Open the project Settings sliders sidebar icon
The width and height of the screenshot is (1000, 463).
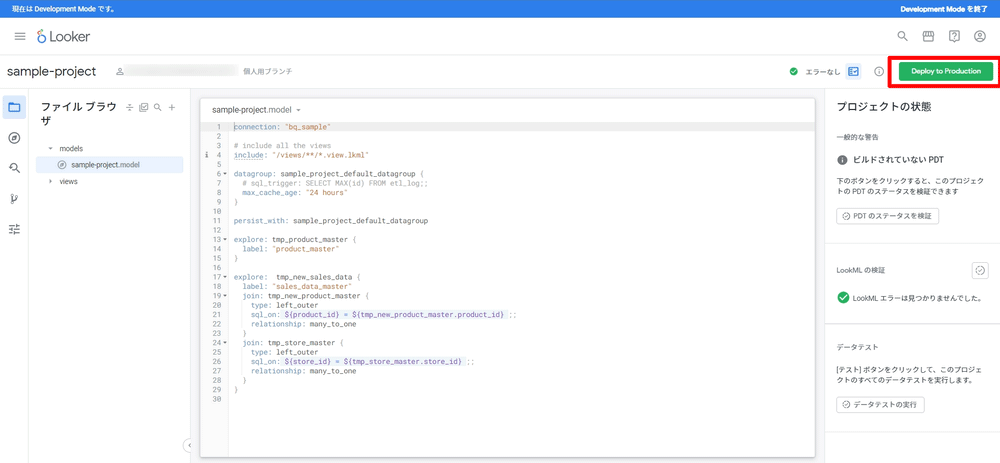(x=14, y=229)
